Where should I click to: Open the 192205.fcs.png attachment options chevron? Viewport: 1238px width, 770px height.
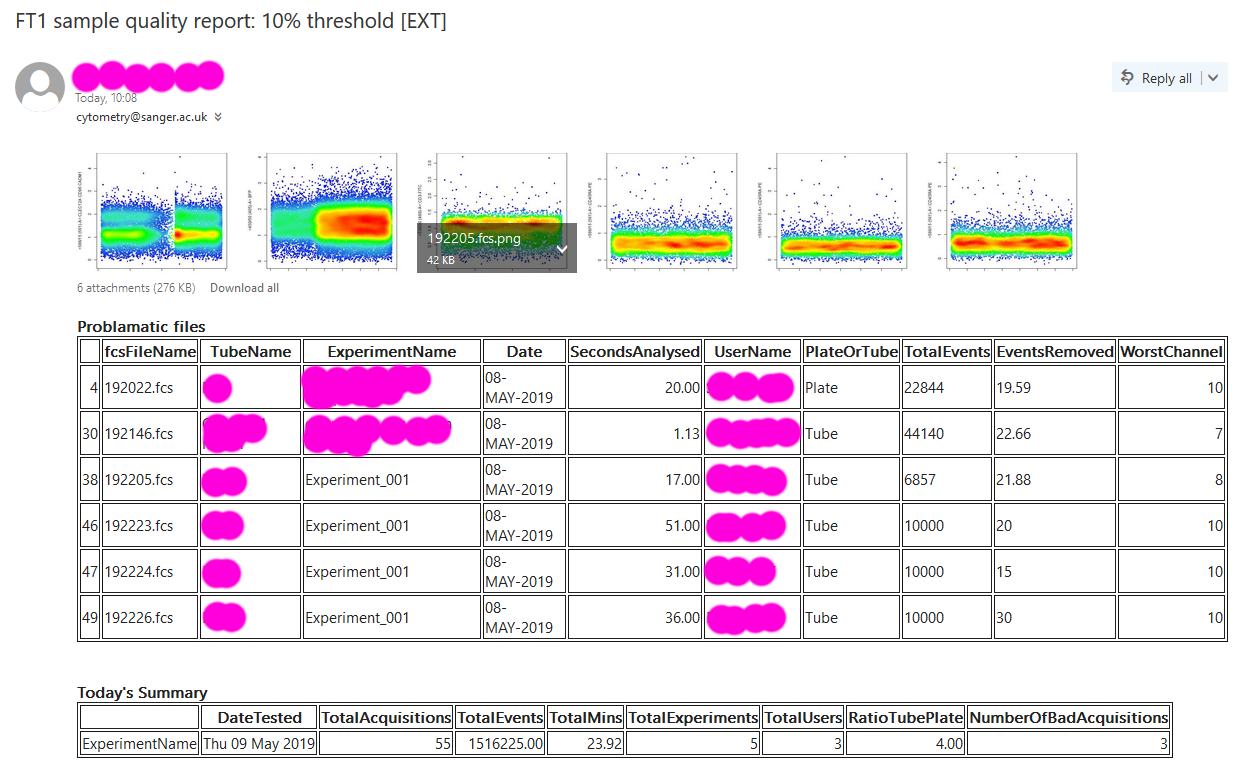pyautogui.click(x=562, y=249)
